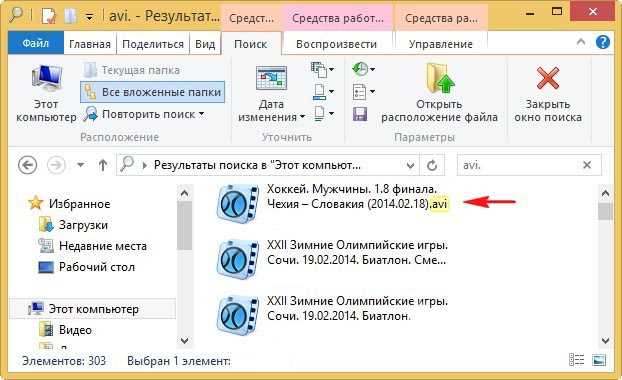Open Videos folder in sidebar

(65, 330)
